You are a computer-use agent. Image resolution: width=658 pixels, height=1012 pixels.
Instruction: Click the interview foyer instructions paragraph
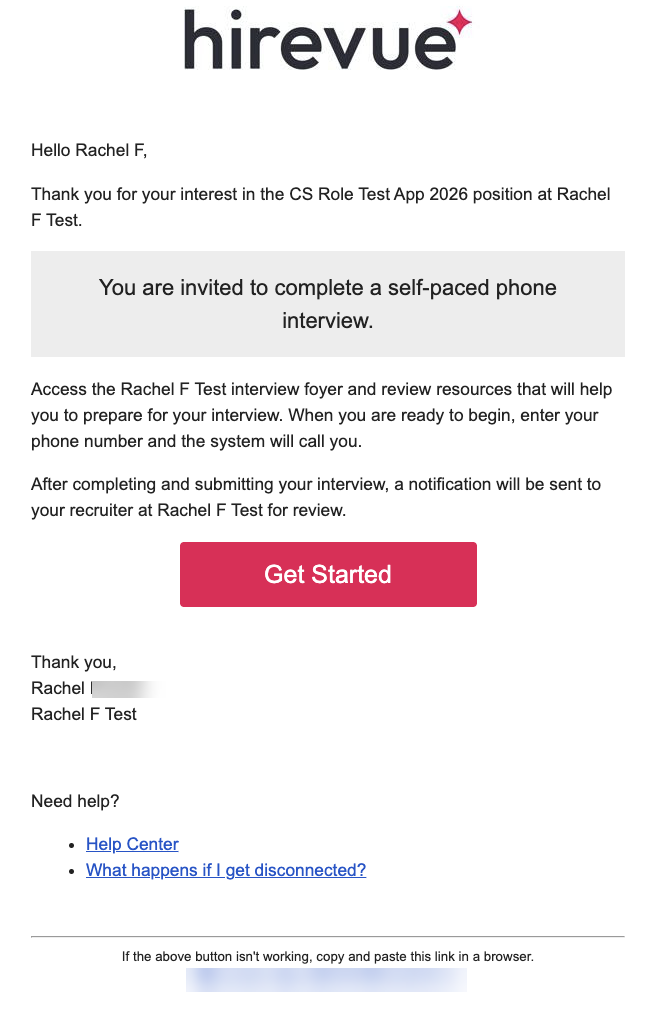[322, 415]
